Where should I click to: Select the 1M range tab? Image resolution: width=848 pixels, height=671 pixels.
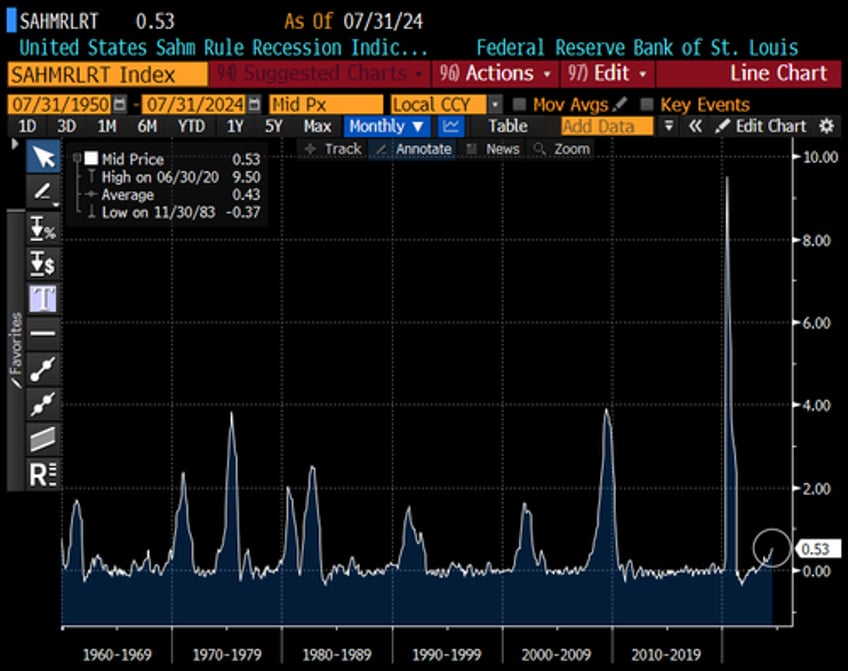coord(107,127)
